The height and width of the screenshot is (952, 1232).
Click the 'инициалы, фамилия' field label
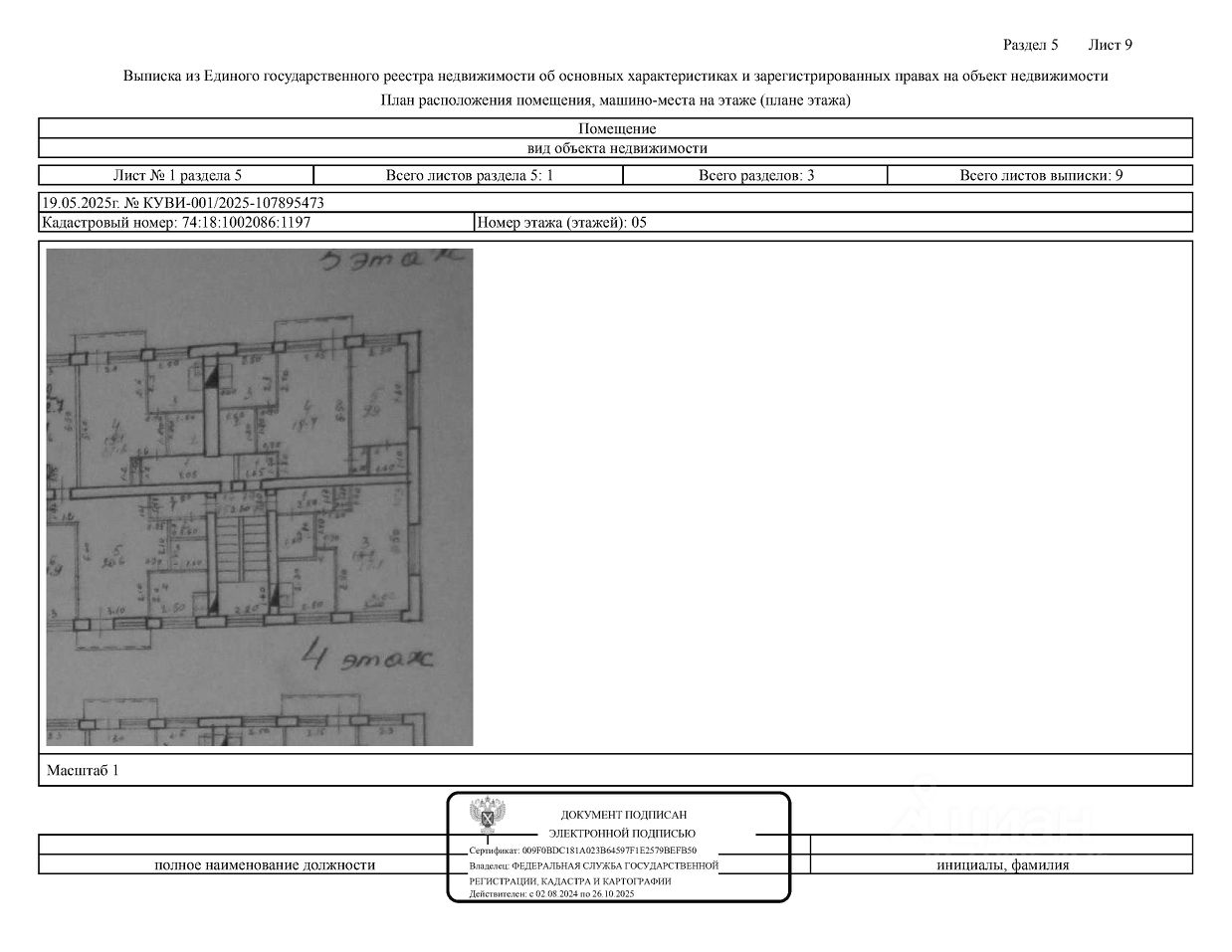click(1003, 865)
